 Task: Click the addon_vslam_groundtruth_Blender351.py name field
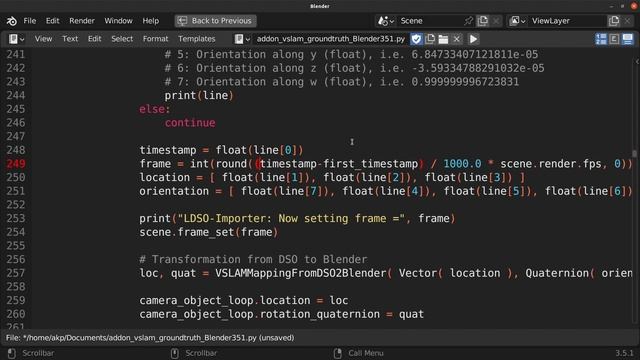pos(331,39)
